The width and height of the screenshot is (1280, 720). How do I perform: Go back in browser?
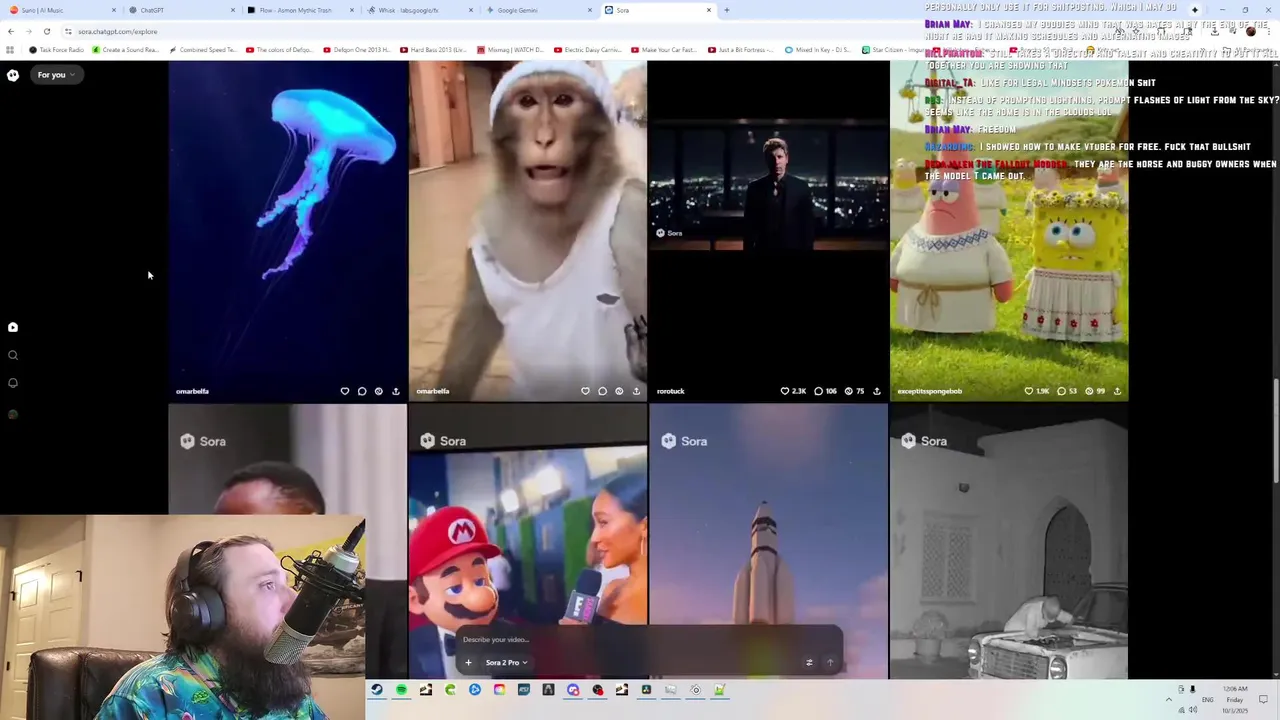(11, 31)
